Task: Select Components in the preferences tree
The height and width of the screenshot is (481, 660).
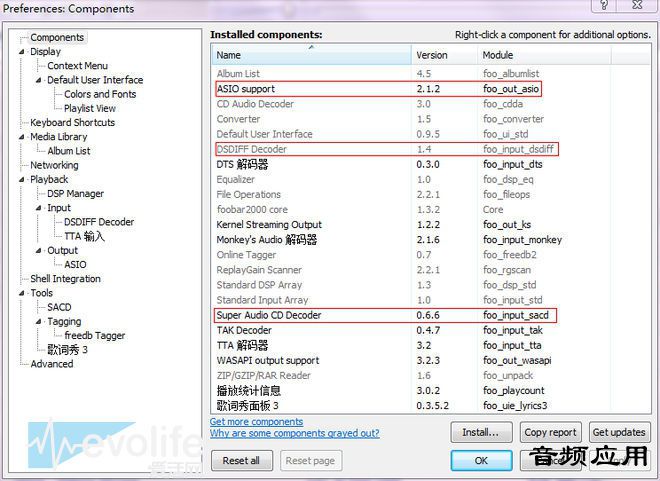Action: point(57,37)
